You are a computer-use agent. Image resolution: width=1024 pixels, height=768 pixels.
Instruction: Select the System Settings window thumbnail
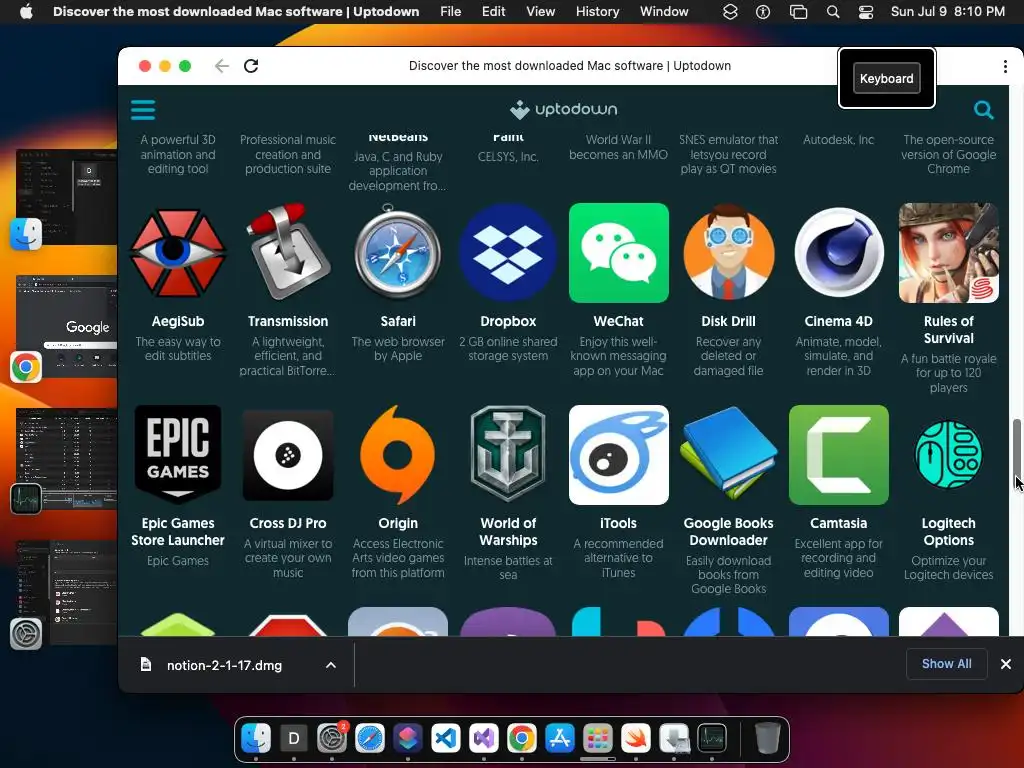(66, 592)
